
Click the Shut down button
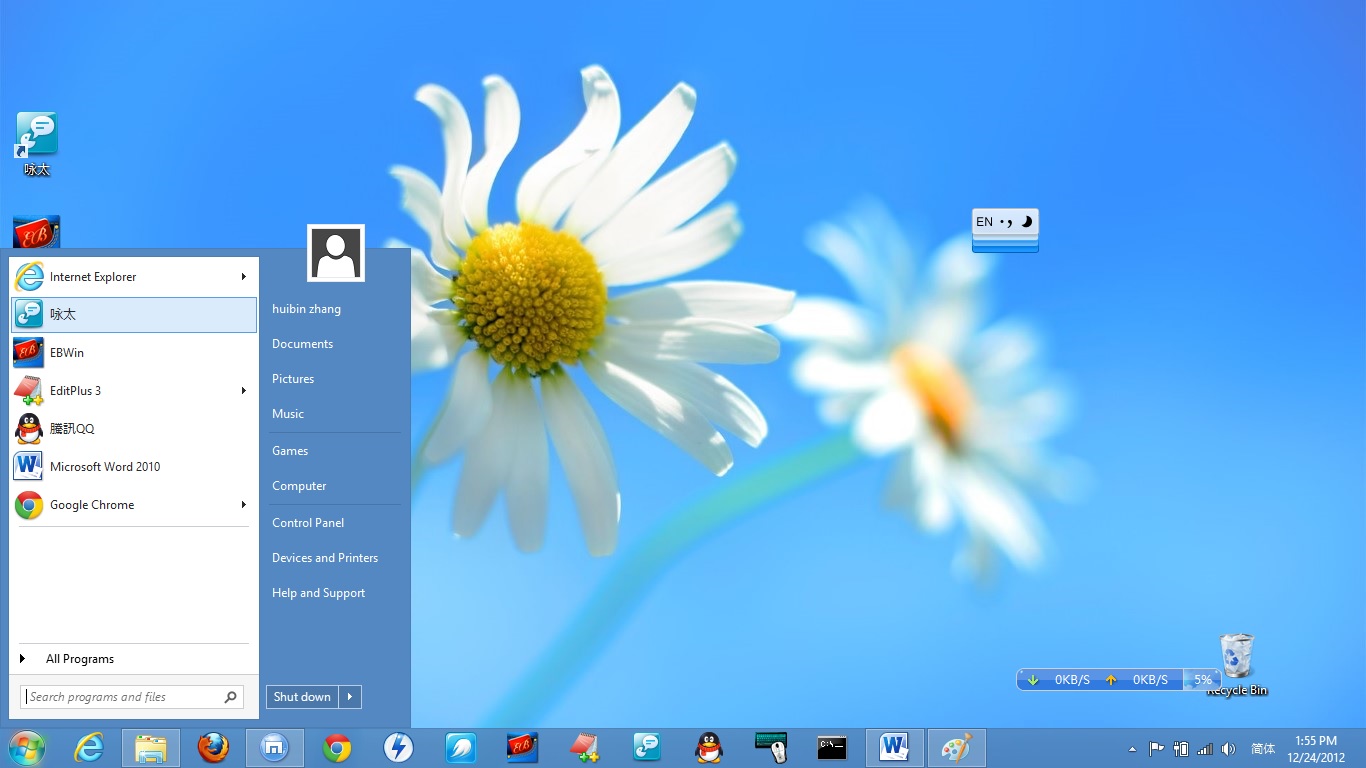click(x=302, y=697)
